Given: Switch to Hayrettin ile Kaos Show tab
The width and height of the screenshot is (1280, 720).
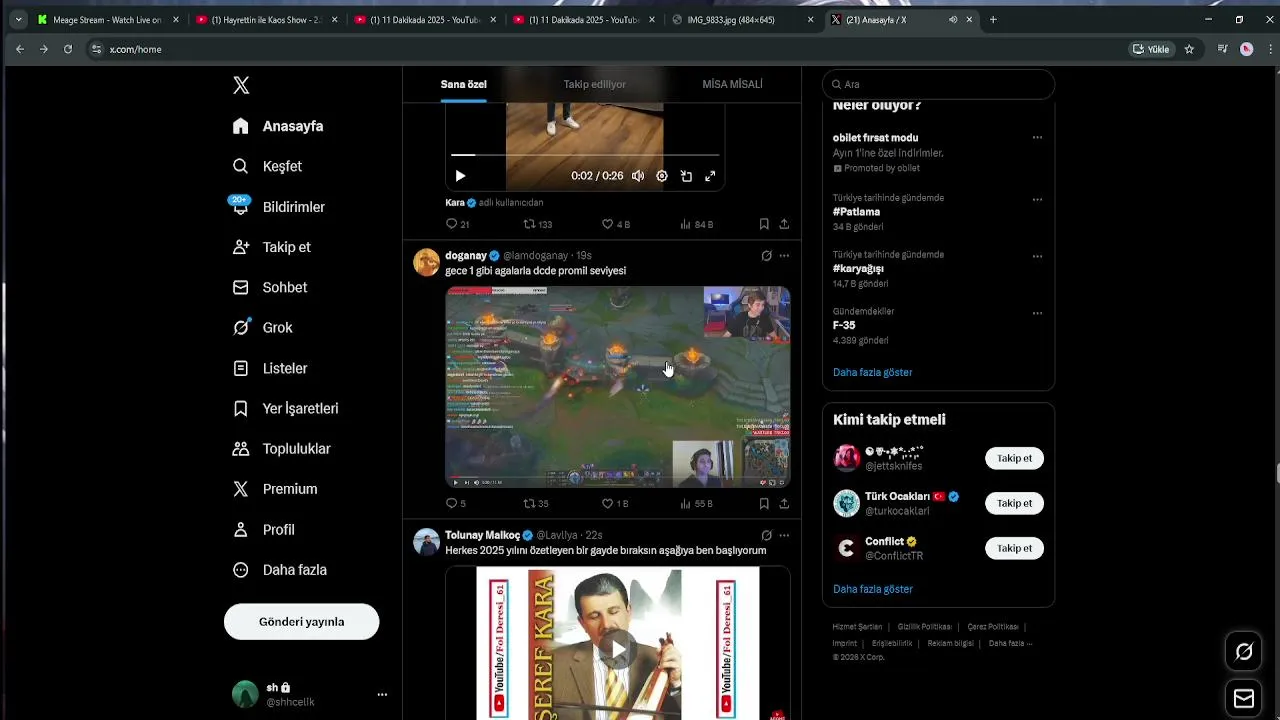Looking at the screenshot, I should tap(266, 19).
